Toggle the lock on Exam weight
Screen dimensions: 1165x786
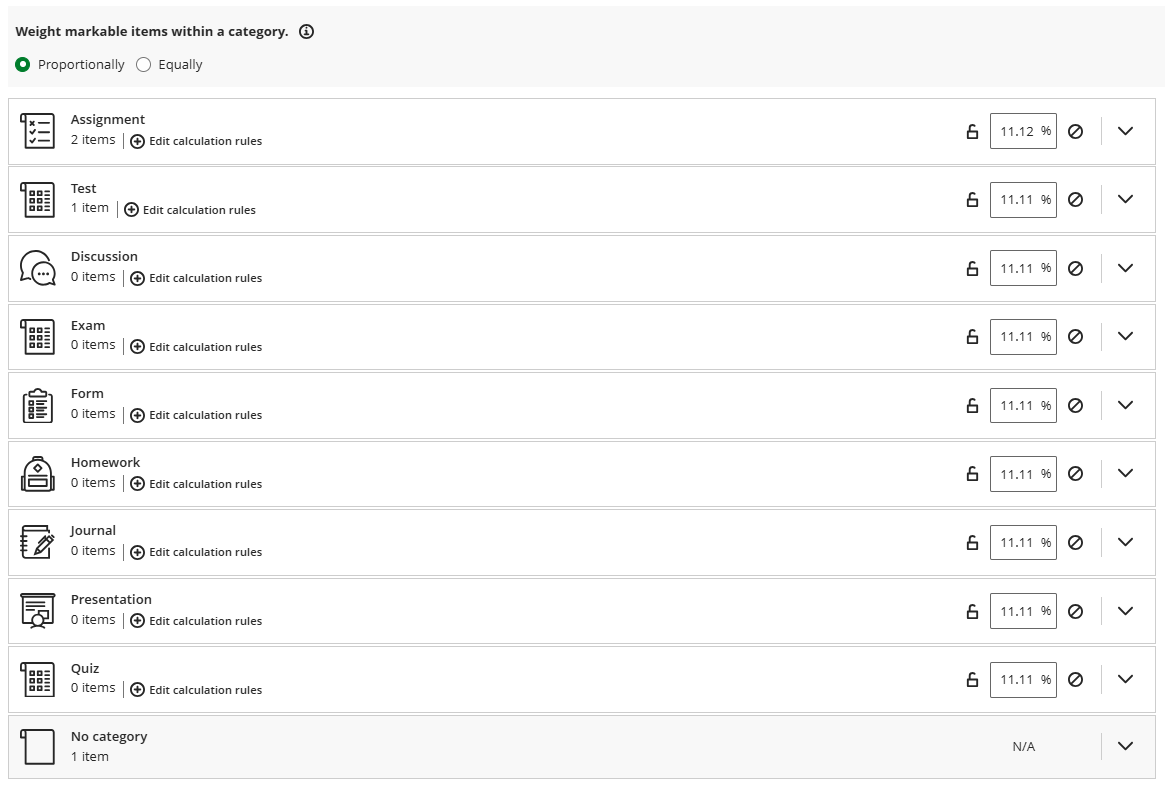(x=972, y=337)
